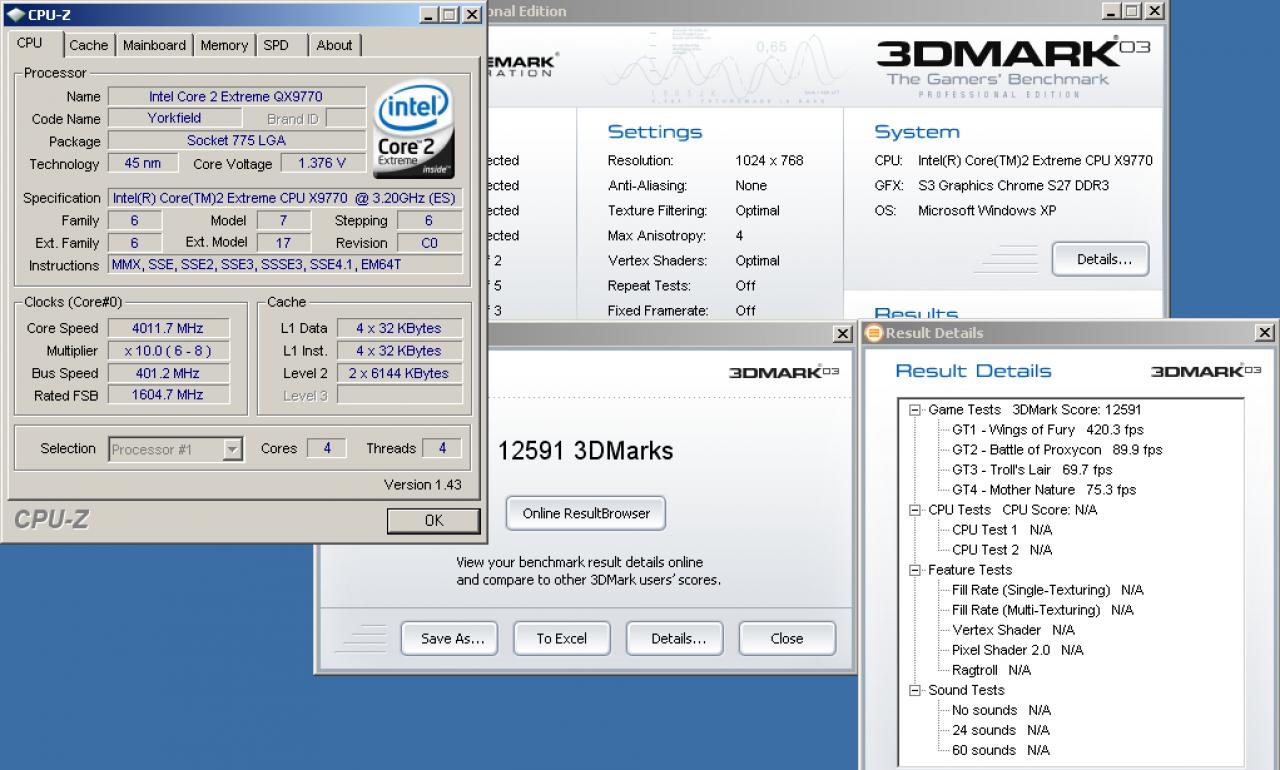Click the Multiplier value x 10.0
This screenshot has width=1280, height=770.
167,351
